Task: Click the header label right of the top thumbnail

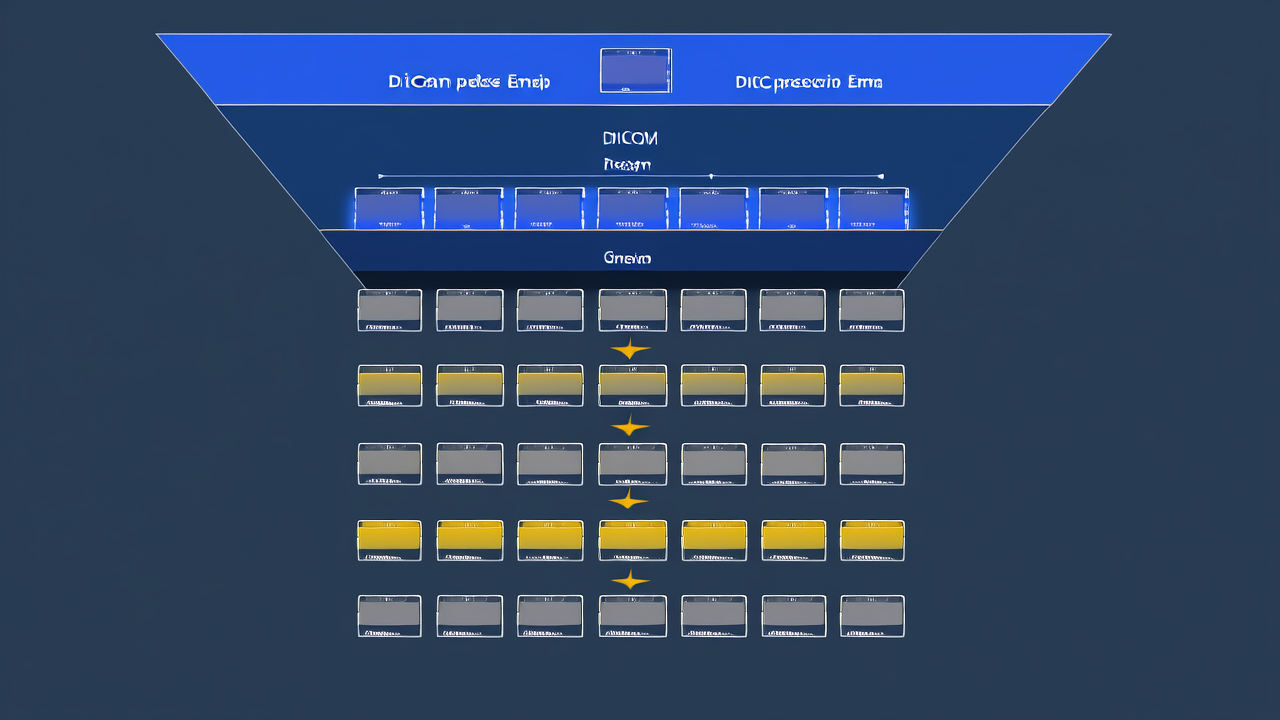Action: point(808,82)
